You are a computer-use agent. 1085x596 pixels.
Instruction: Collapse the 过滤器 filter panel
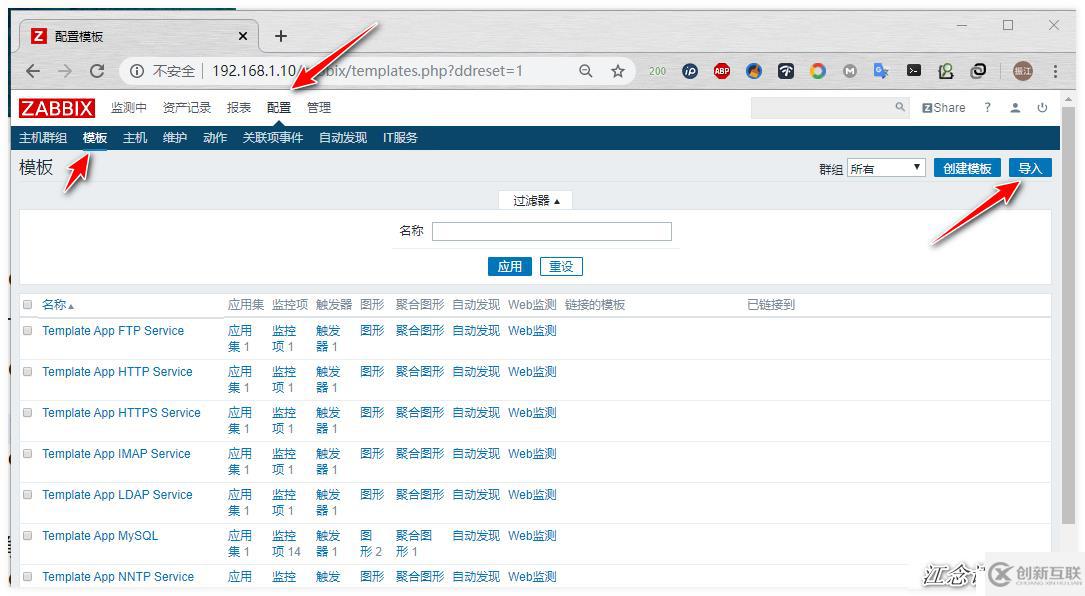(x=536, y=201)
